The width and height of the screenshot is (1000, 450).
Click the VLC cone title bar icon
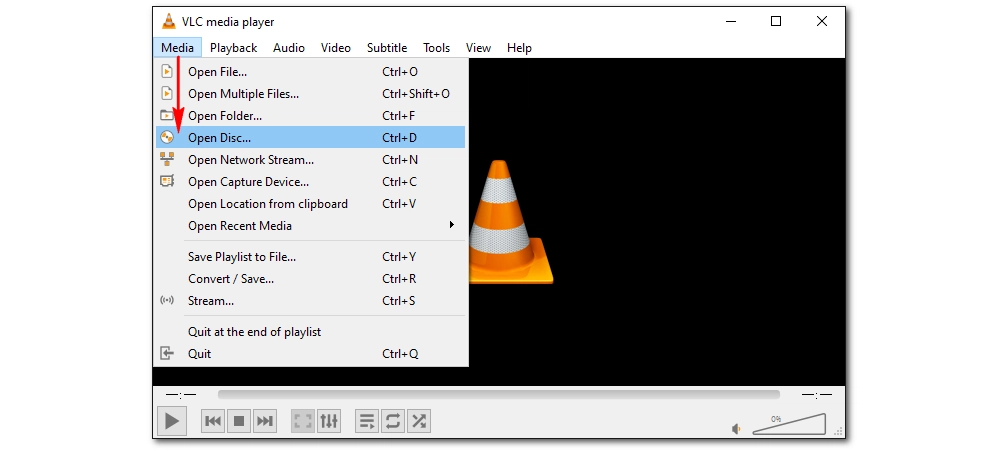168,21
